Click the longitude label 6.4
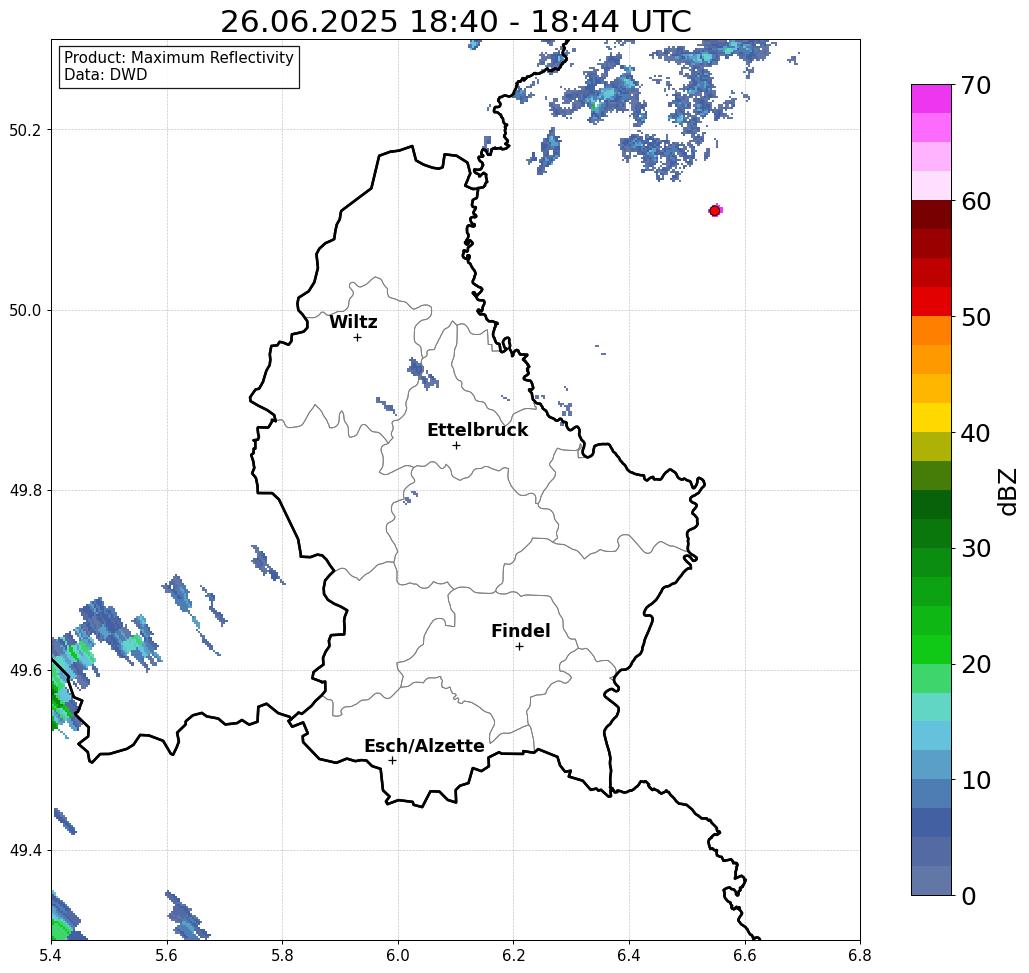 [629, 955]
